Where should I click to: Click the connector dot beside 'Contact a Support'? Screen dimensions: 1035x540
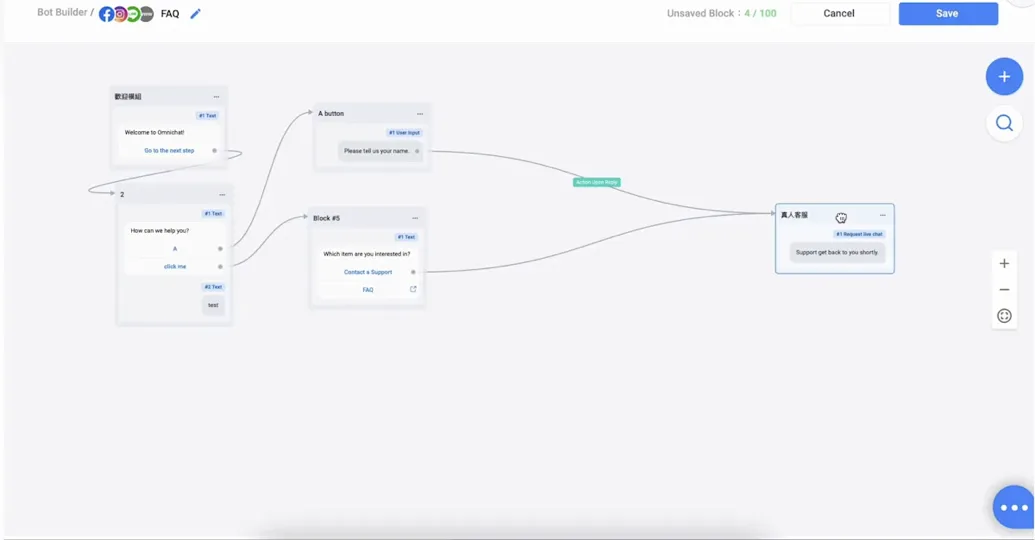[x=413, y=272]
